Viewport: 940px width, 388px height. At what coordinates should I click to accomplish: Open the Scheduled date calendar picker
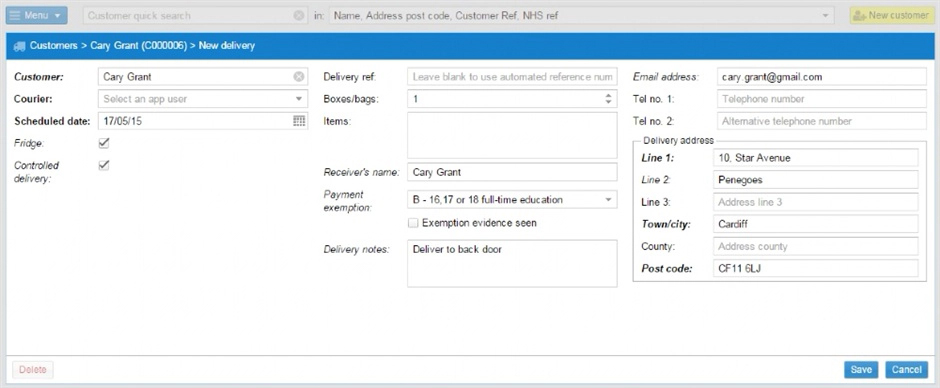[299, 121]
